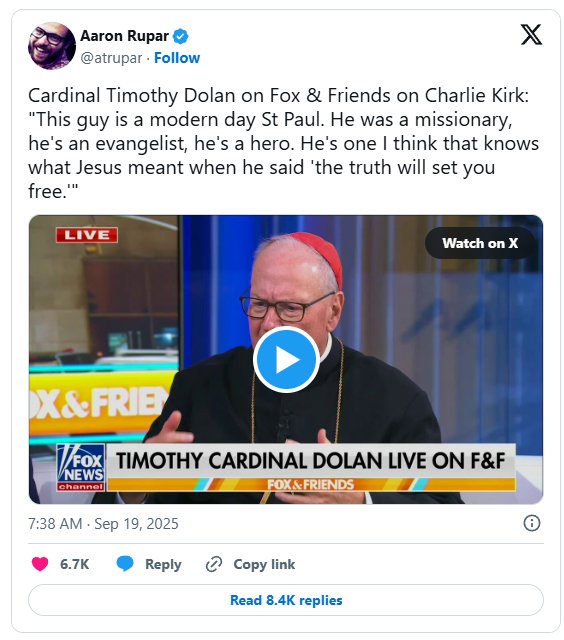Click the Reply text label
The height and width of the screenshot is (640, 564).
(x=163, y=564)
